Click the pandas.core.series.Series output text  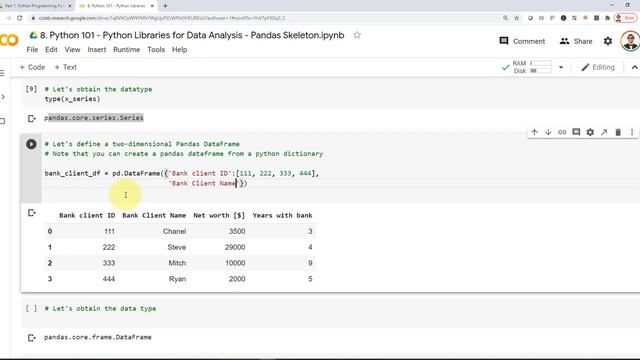pos(94,118)
